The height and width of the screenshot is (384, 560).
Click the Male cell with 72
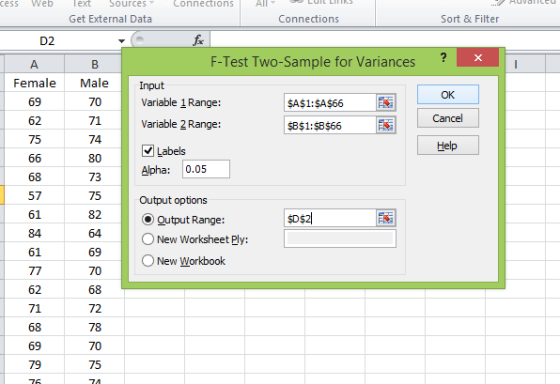point(94,308)
